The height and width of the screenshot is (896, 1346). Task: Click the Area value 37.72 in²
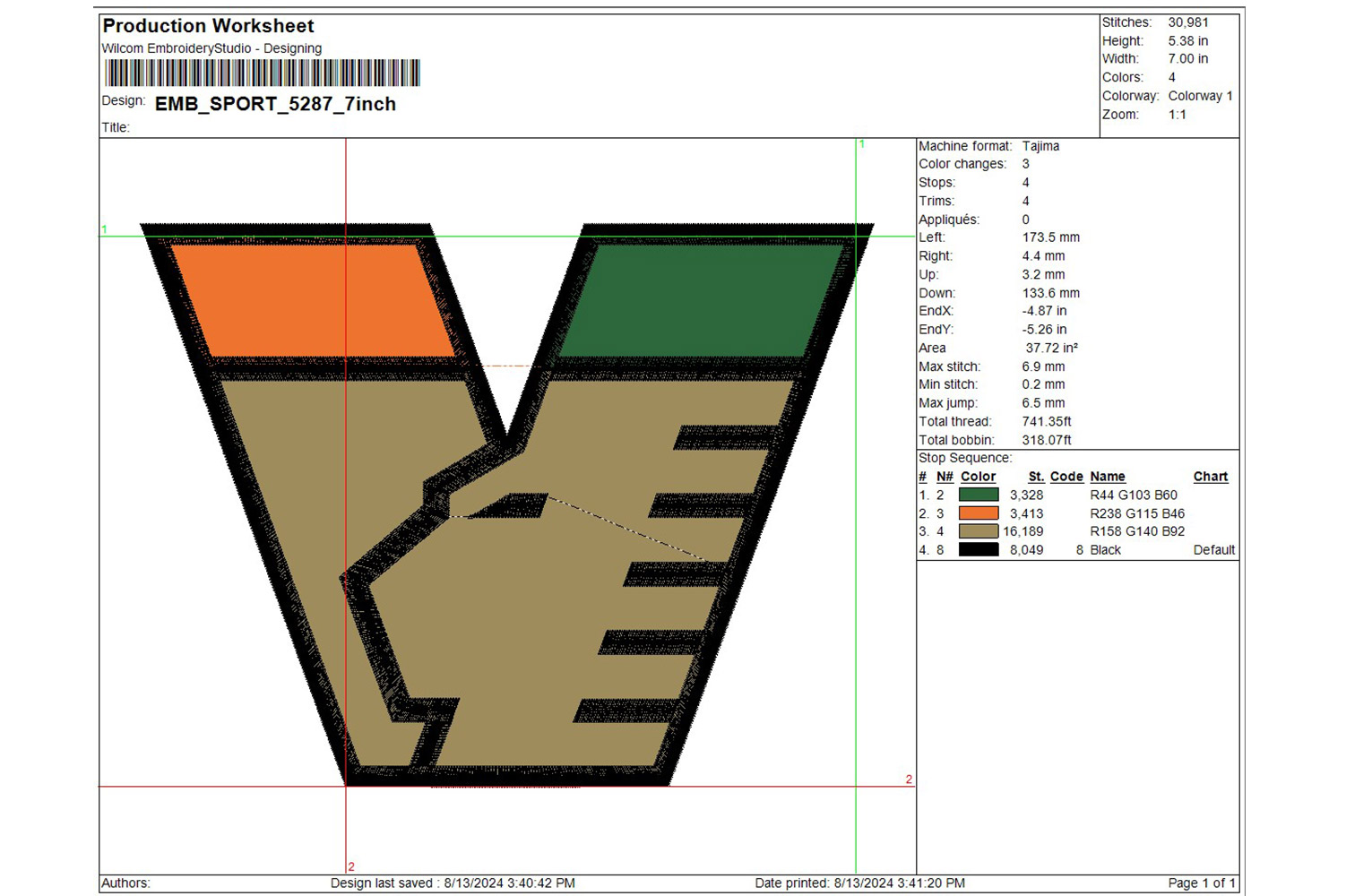1052,348
